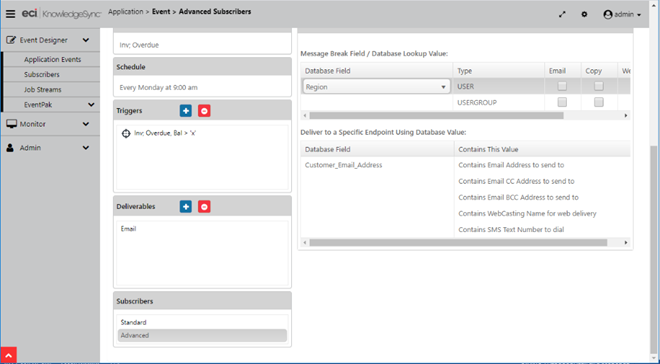This screenshot has width=660, height=364.
Task: Open the admin user profile icon
Action: click(x=607, y=14)
